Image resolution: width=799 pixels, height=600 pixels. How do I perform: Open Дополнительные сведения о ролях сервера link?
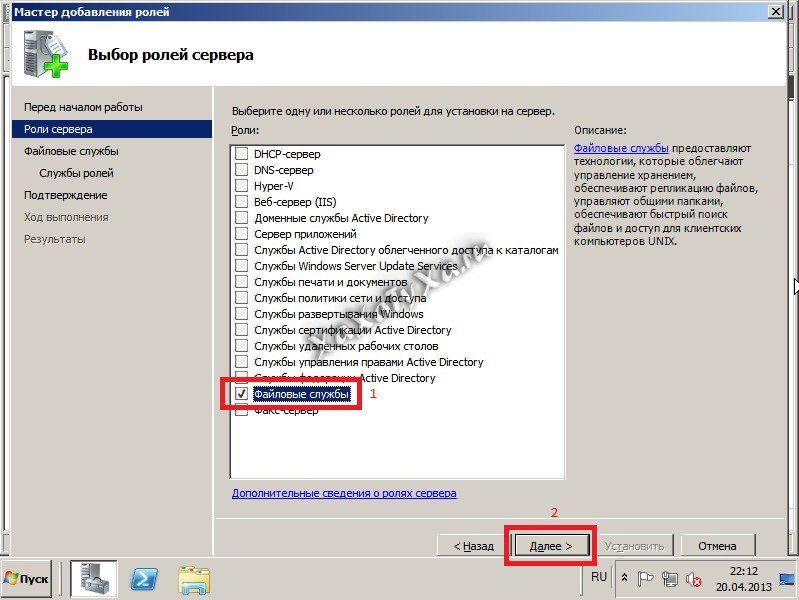tap(344, 493)
